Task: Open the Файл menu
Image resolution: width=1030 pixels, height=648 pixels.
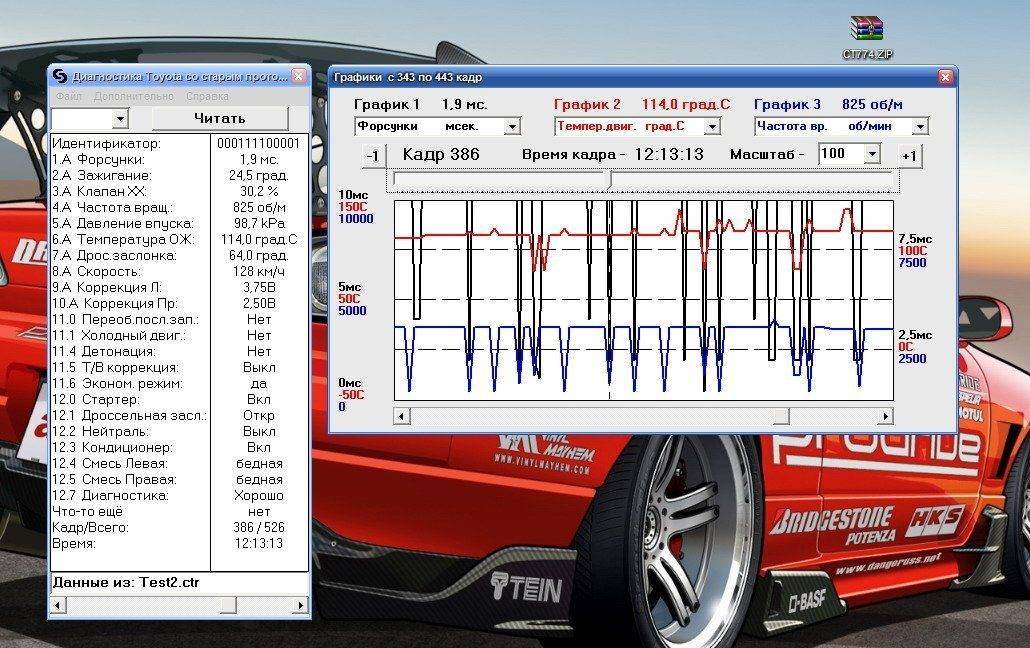Action: point(69,97)
